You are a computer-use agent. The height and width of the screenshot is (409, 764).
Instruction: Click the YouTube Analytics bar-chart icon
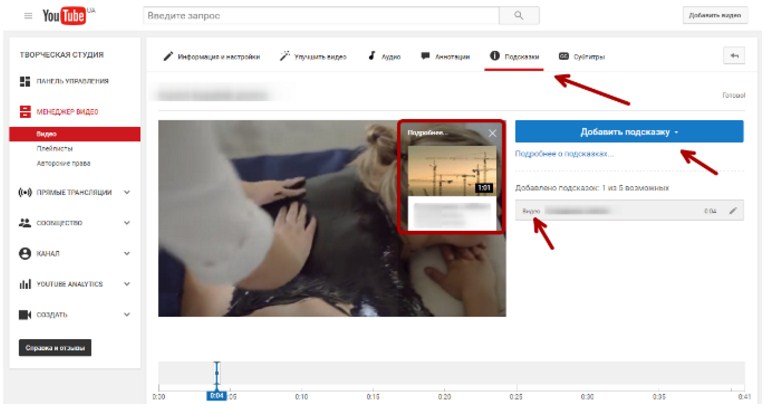click(x=25, y=284)
